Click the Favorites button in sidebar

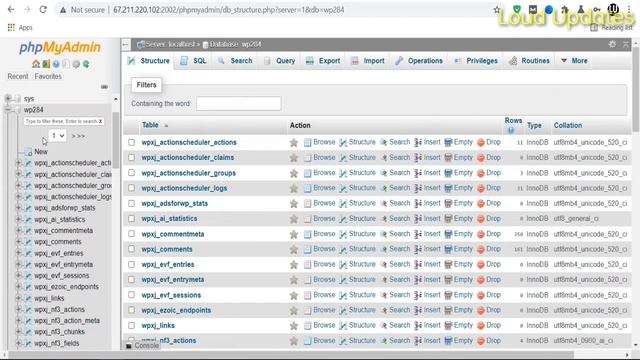tap(48, 76)
